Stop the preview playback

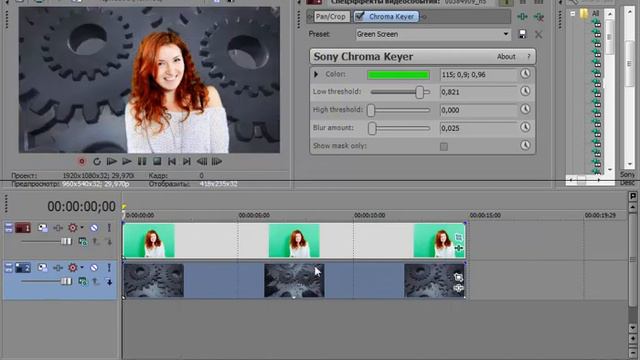157,162
